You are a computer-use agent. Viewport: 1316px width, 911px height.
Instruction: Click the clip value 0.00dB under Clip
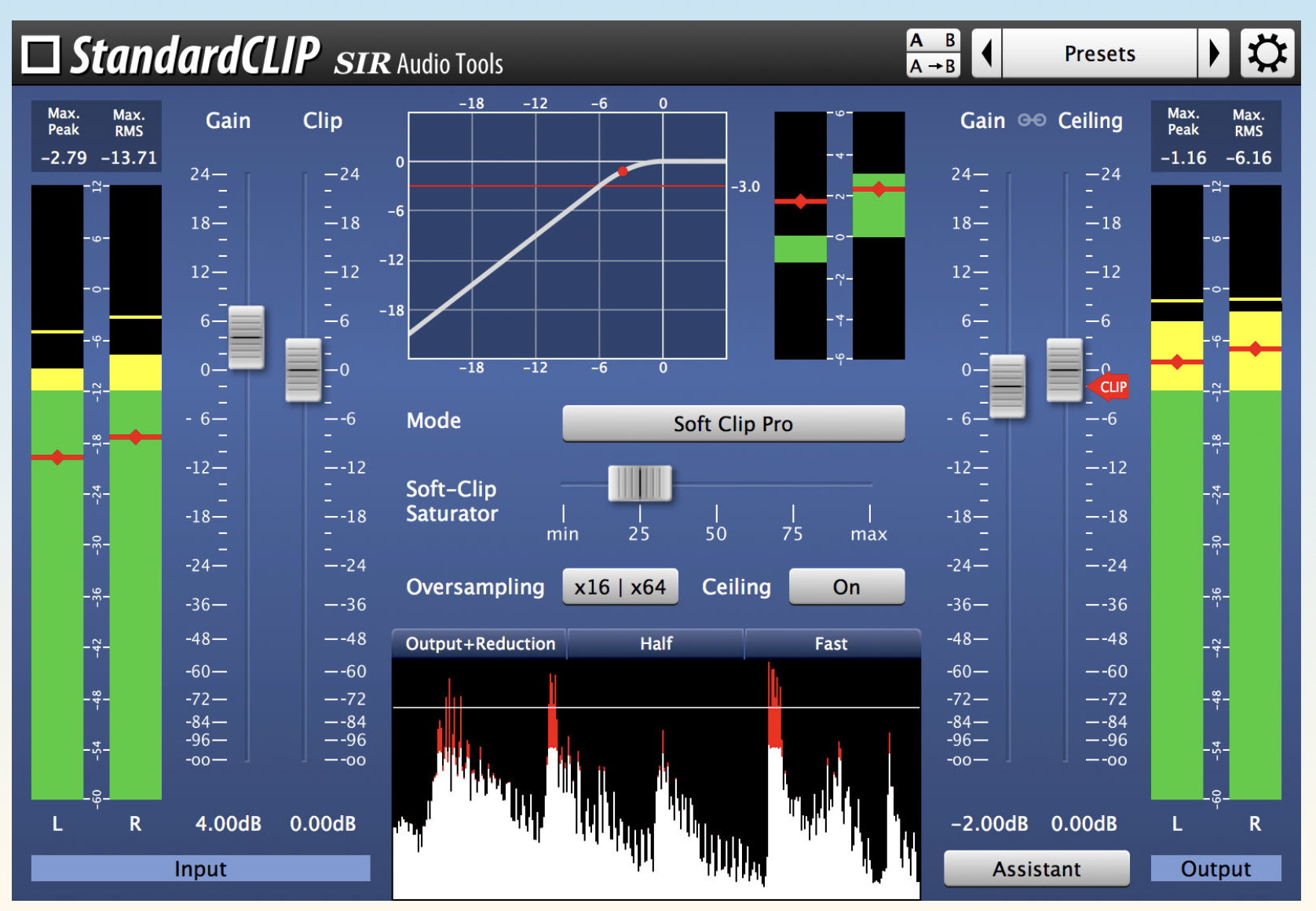click(323, 823)
